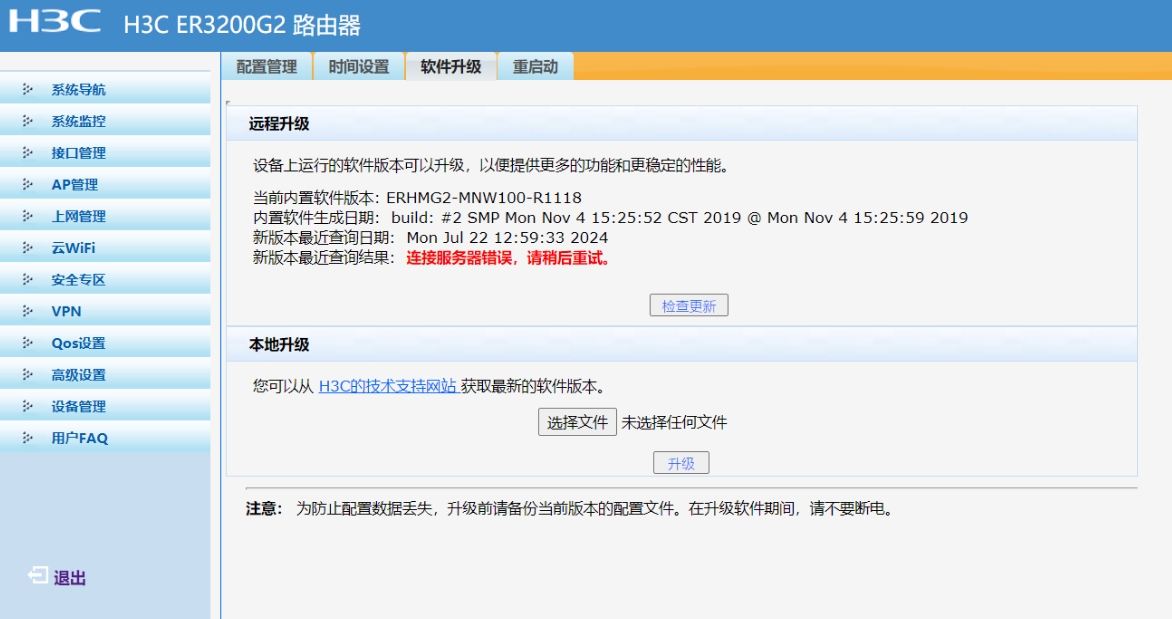Click the H3C ER3200G2 路由器 title

point(242,25)
